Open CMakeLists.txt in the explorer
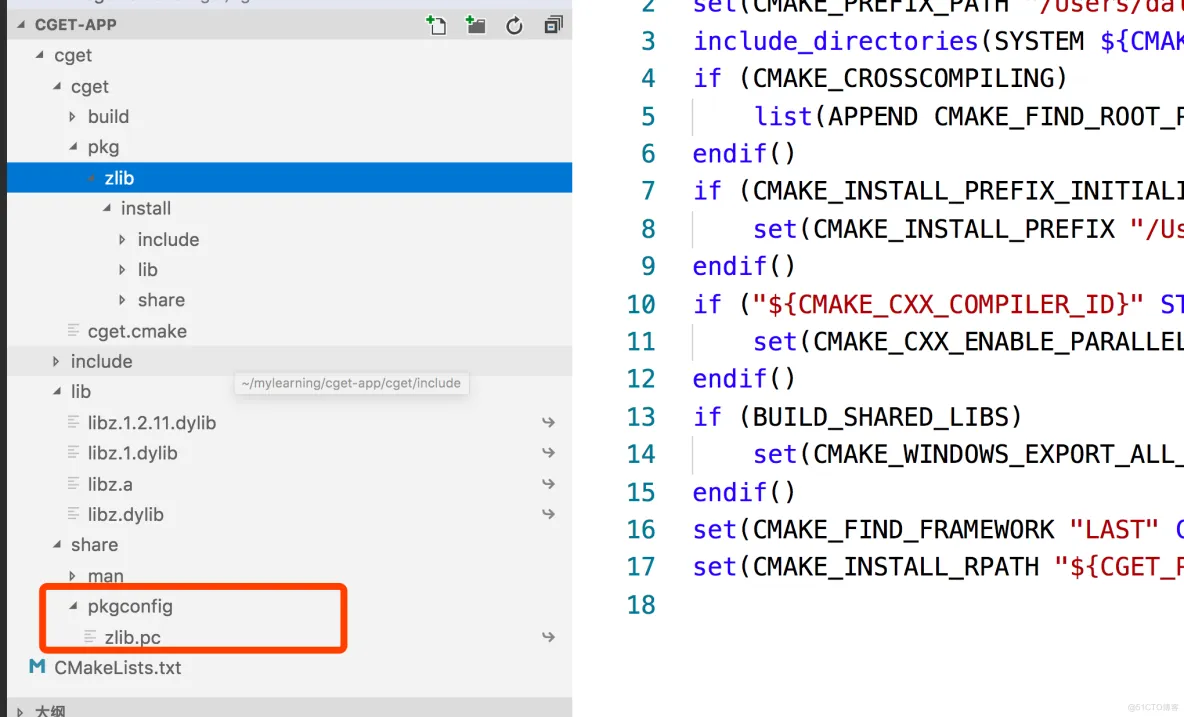 tap(118, 667)
